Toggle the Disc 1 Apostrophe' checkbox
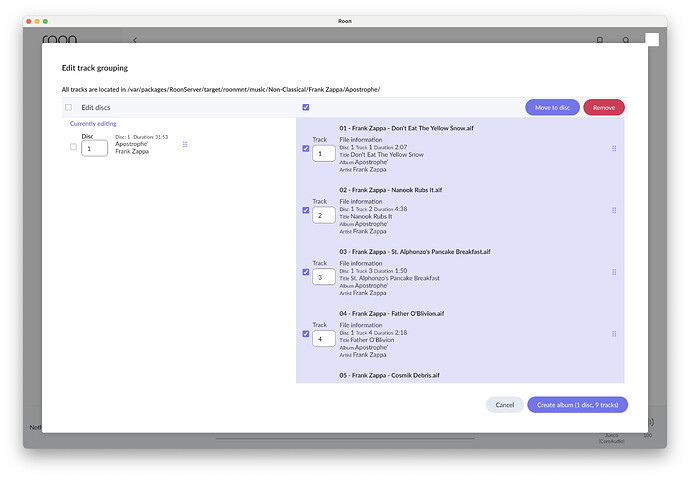This screenshot has height=479, width=690. pos(73,147)
